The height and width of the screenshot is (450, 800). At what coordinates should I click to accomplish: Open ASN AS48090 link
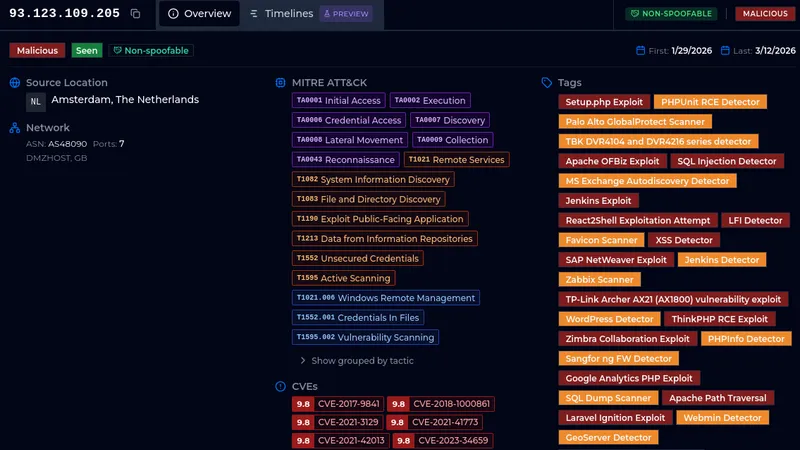[67, 144]
